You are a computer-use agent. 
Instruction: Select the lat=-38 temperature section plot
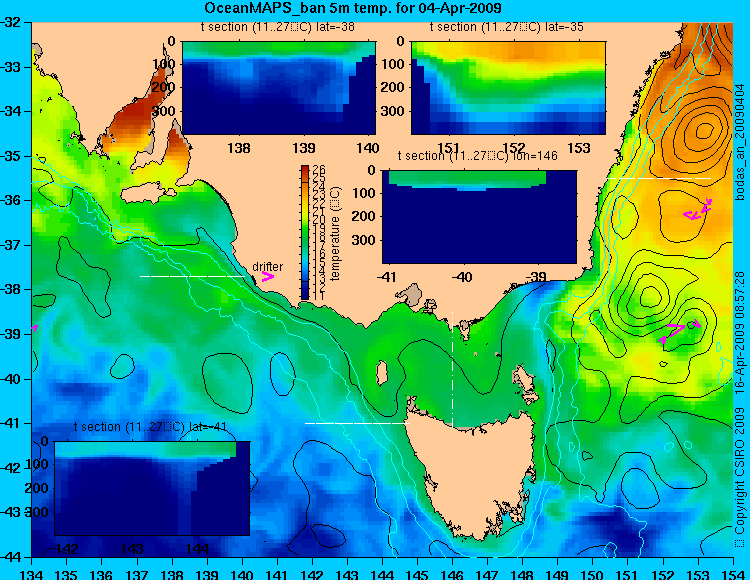coord(279,88)
